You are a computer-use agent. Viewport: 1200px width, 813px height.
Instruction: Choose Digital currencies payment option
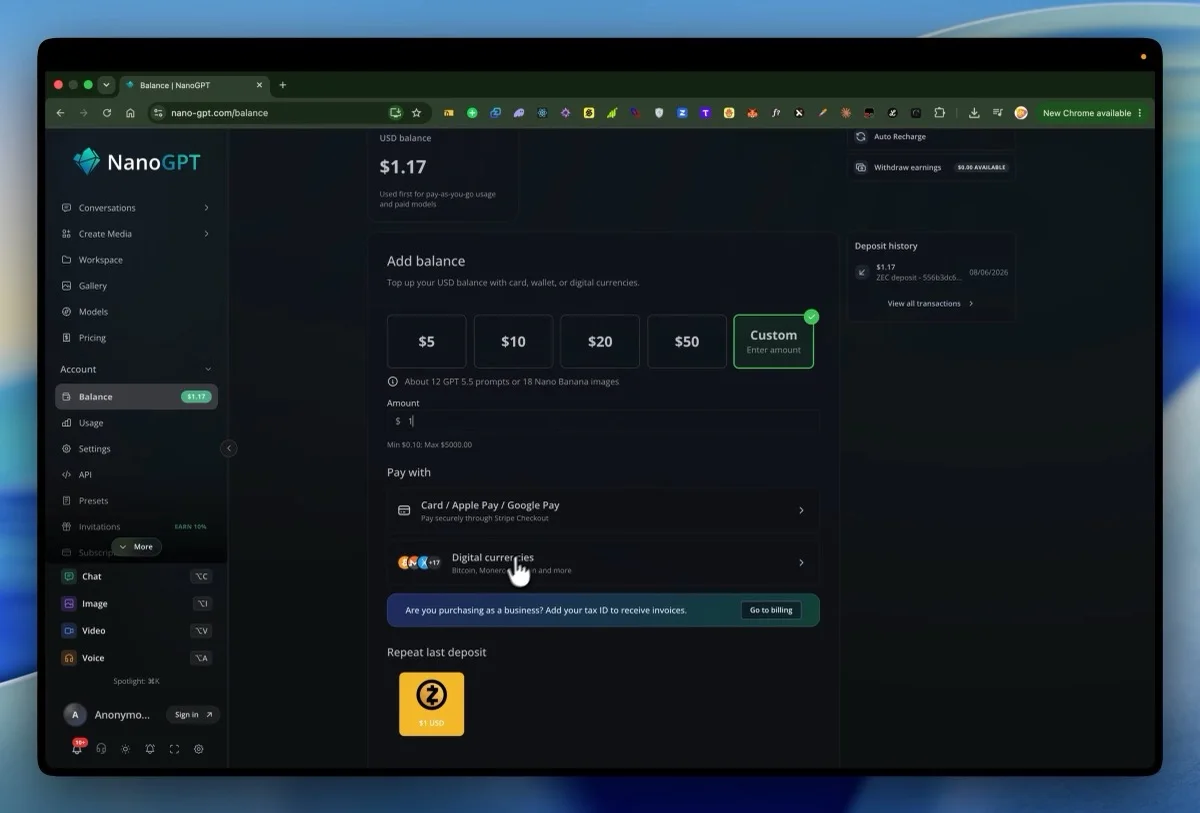pyautogui.click(x=603, y=563)
